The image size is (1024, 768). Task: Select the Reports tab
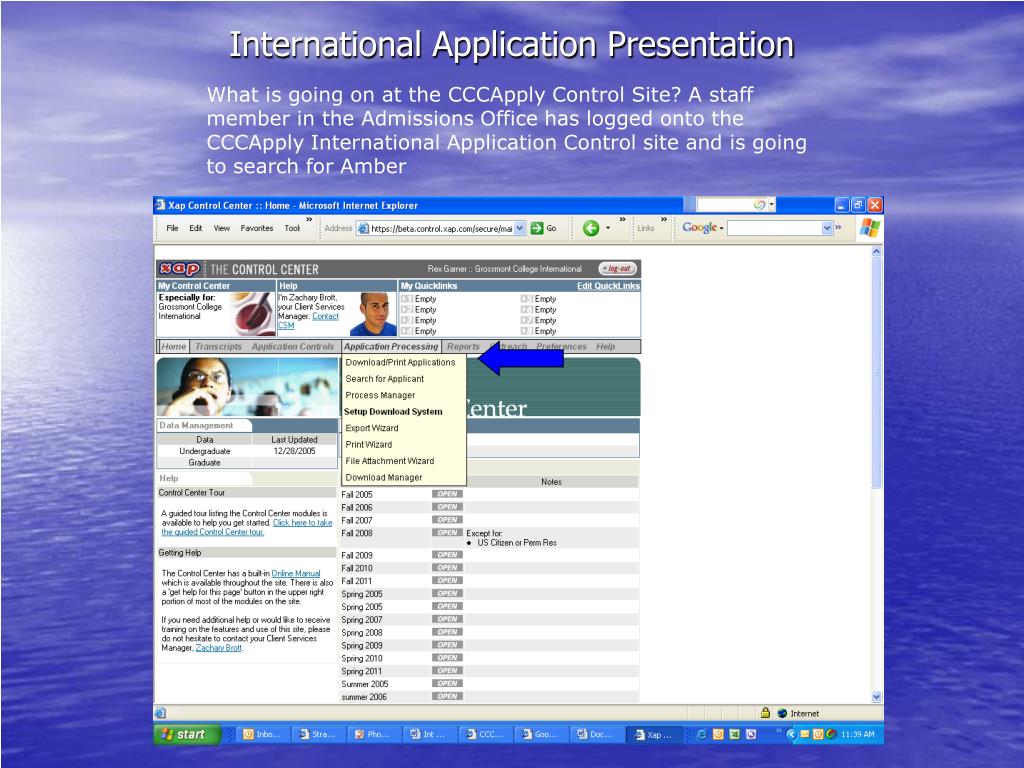(x=463, y=346)
